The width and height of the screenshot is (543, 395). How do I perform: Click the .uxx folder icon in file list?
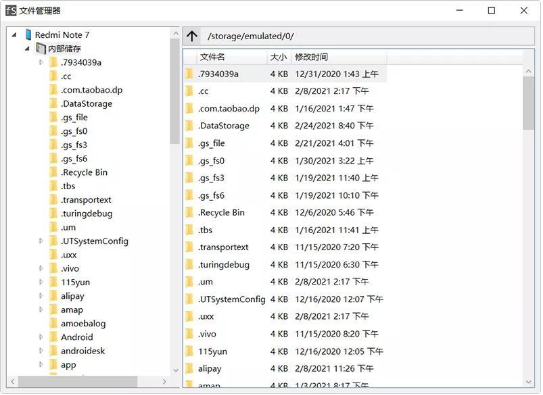point(189,316)
